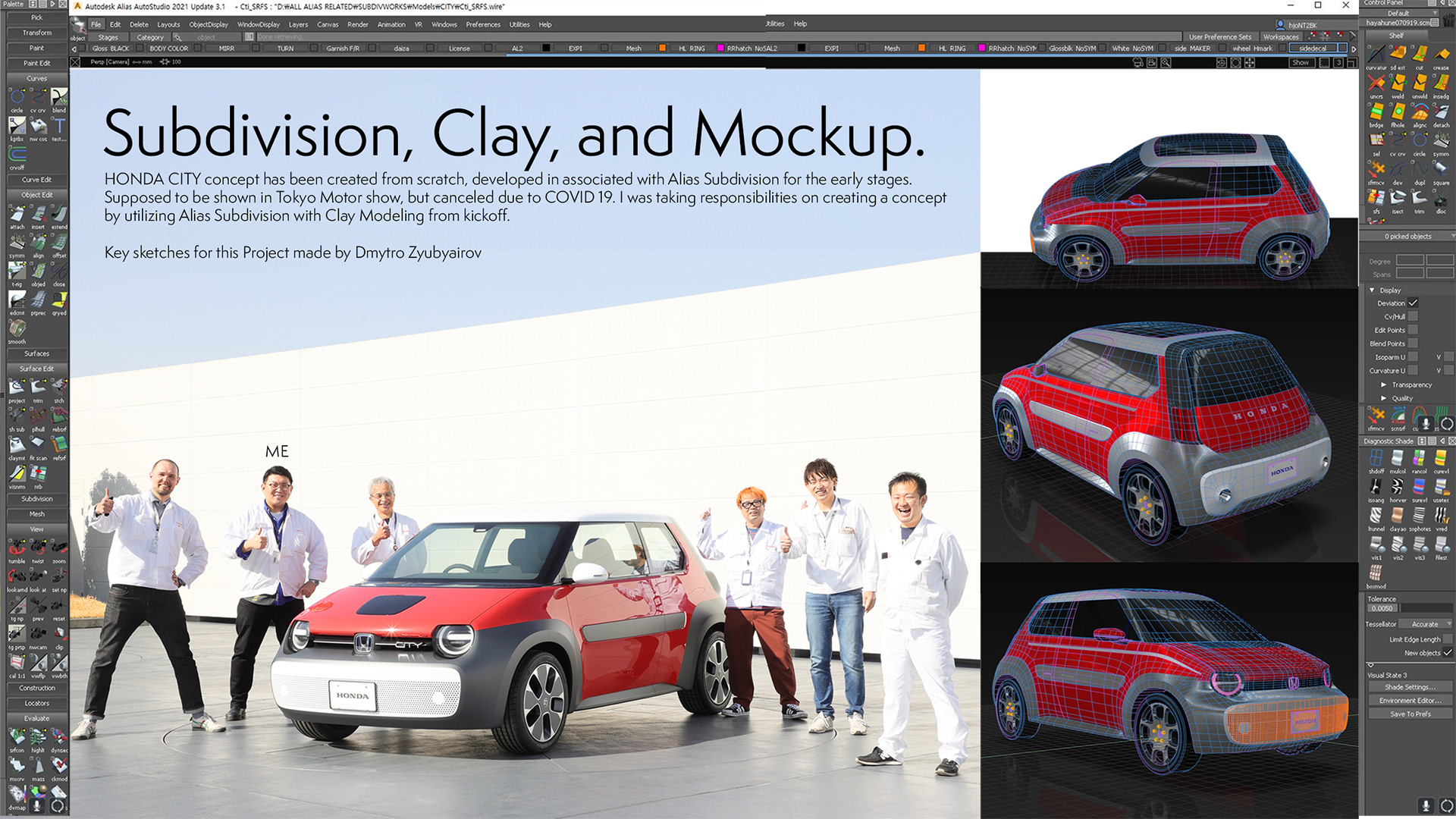Expand the Quality section
The width and height of the screenshot is (1456, 819).
(x=1383, y=399)
